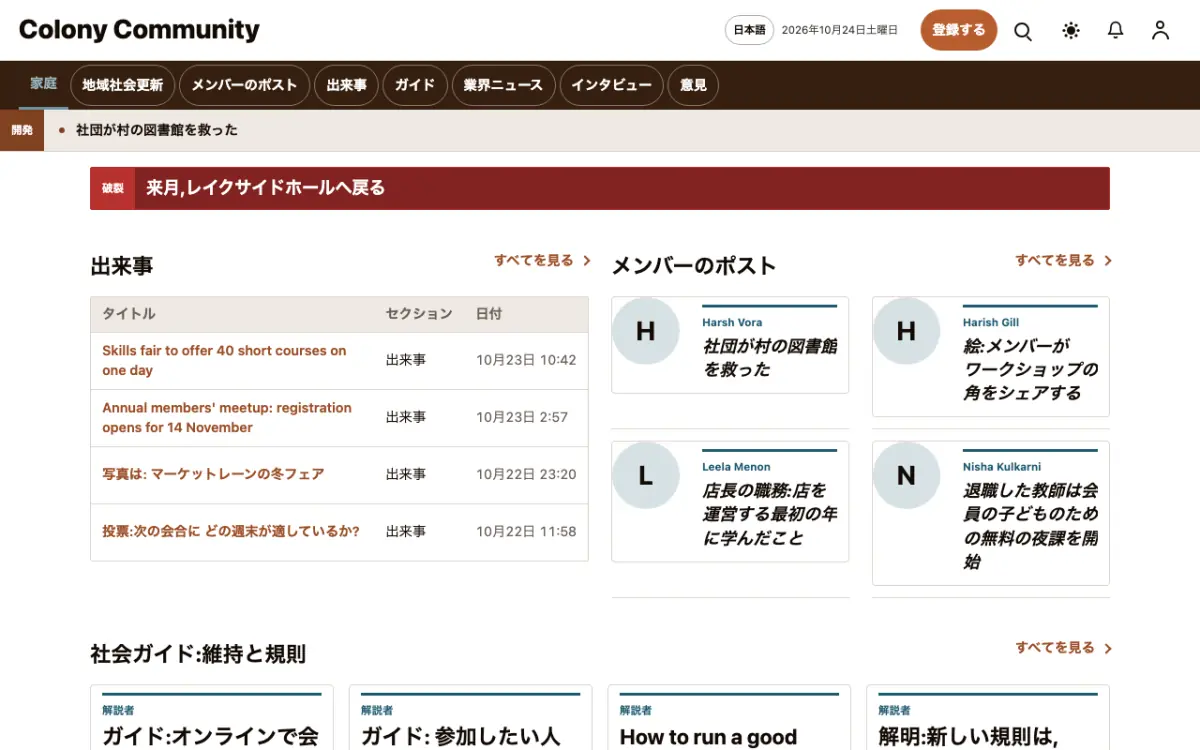Viewport: 1200px width, 750px height.
Task: Open the 意見 nav tab
Action: click(693, 85)
